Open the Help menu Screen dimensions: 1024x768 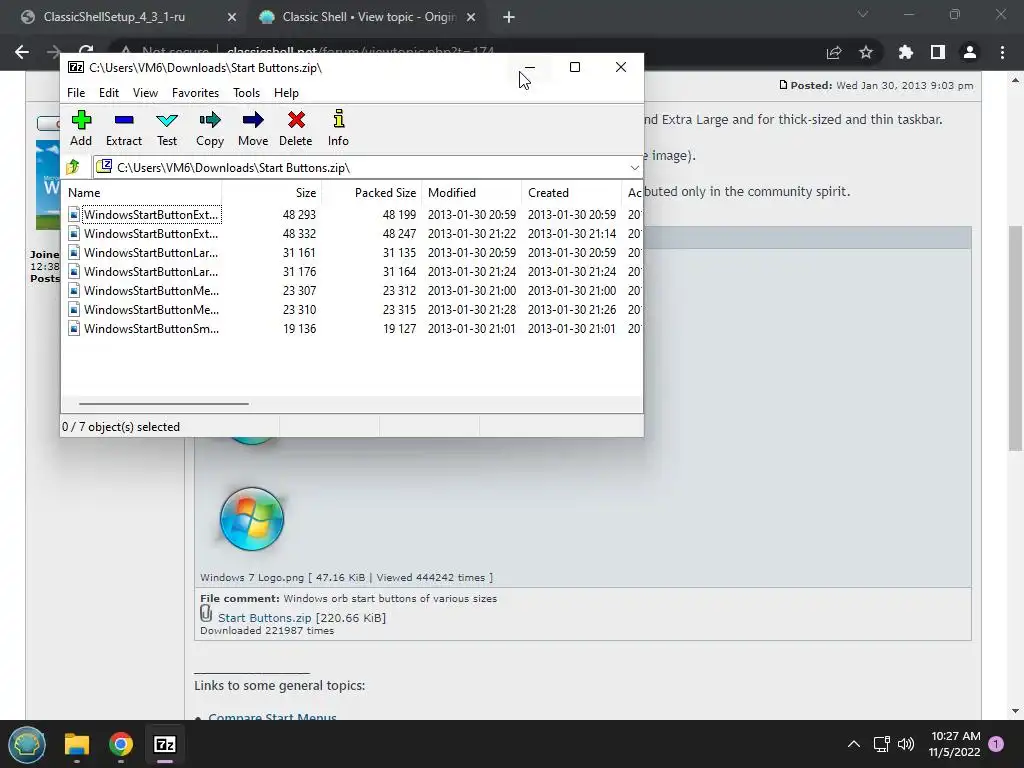[x=286, y=93]
